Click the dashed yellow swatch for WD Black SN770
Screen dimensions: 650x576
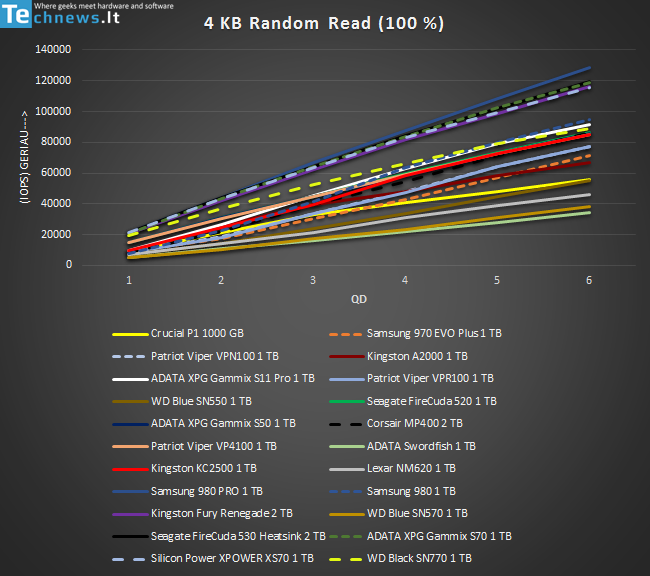(x=347, y=559)
